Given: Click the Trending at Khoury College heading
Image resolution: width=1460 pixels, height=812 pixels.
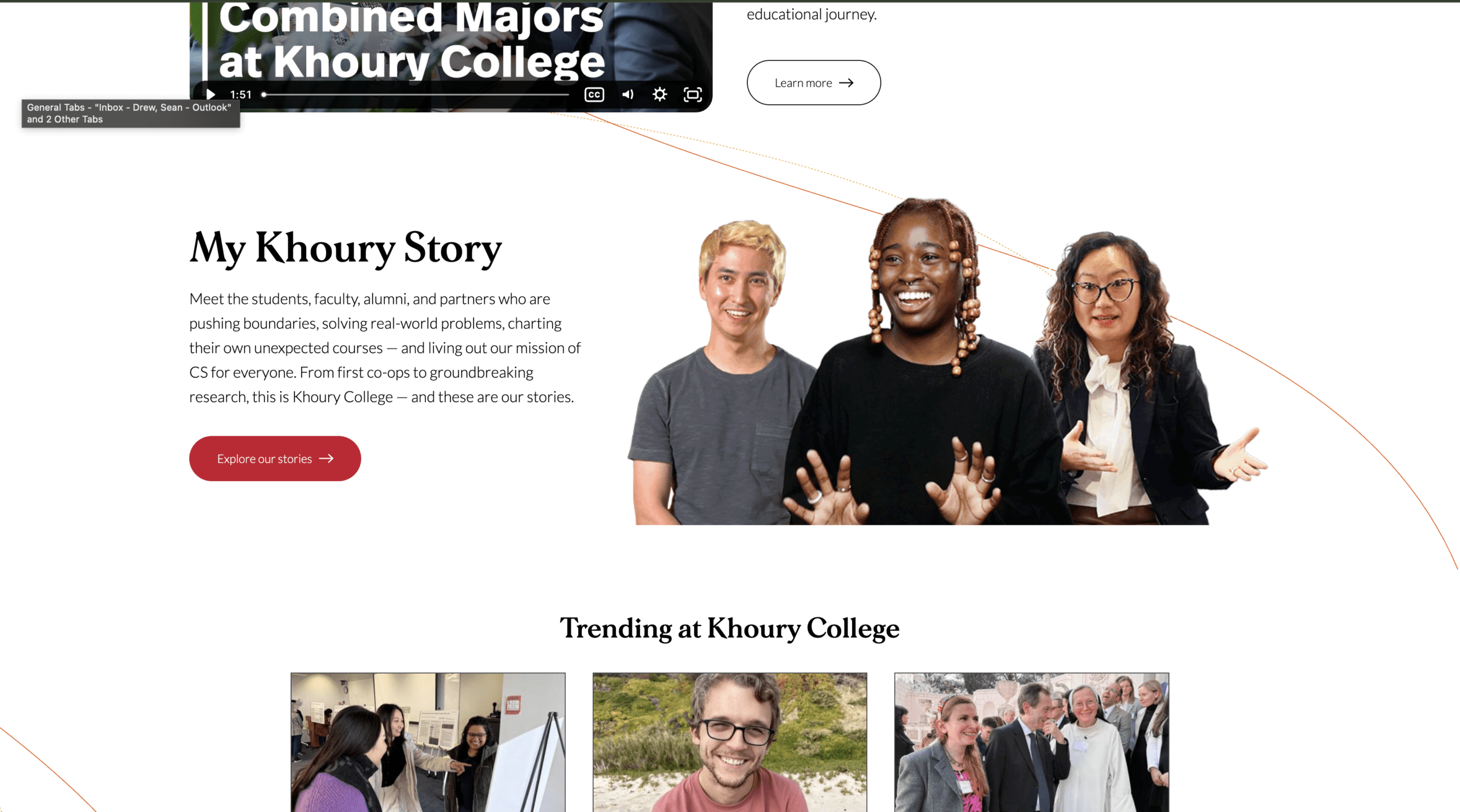Looking at the screenshot, I should click(x=729, y=628).
